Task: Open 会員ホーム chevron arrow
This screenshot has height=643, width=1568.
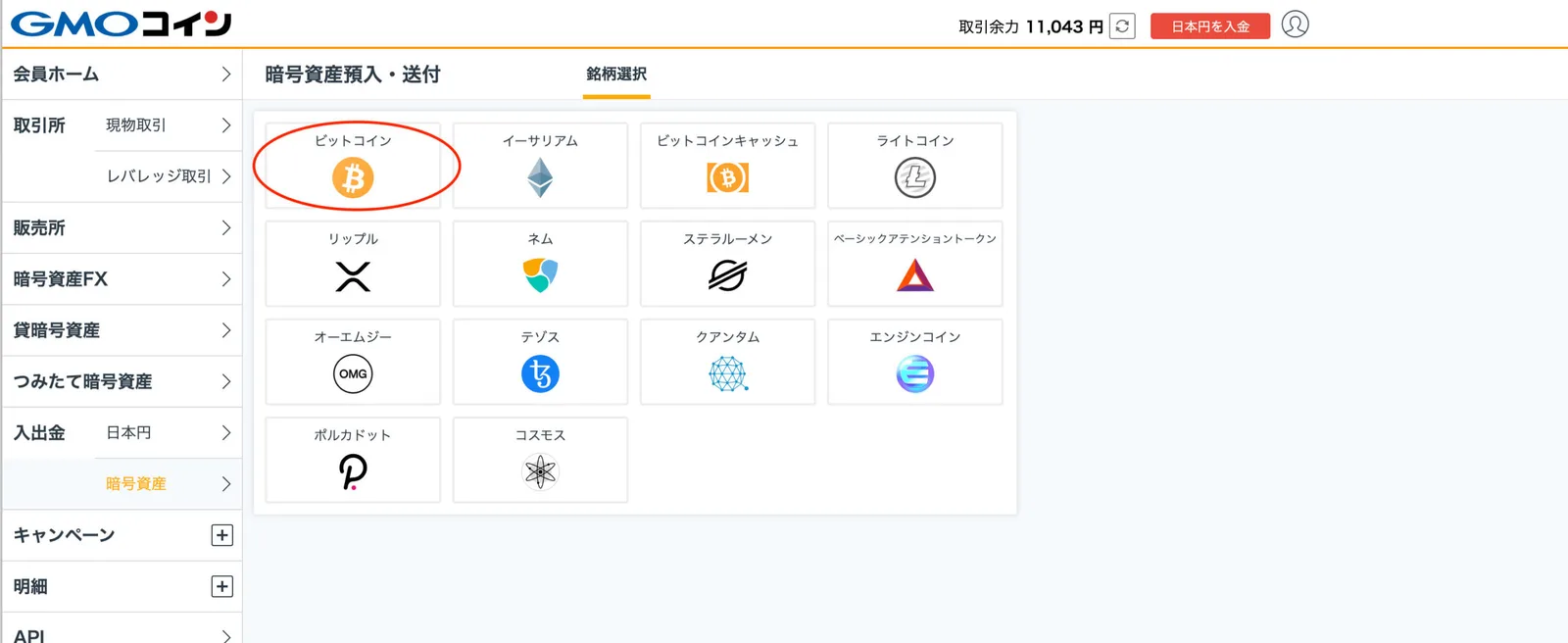Action: click(226, 74)
